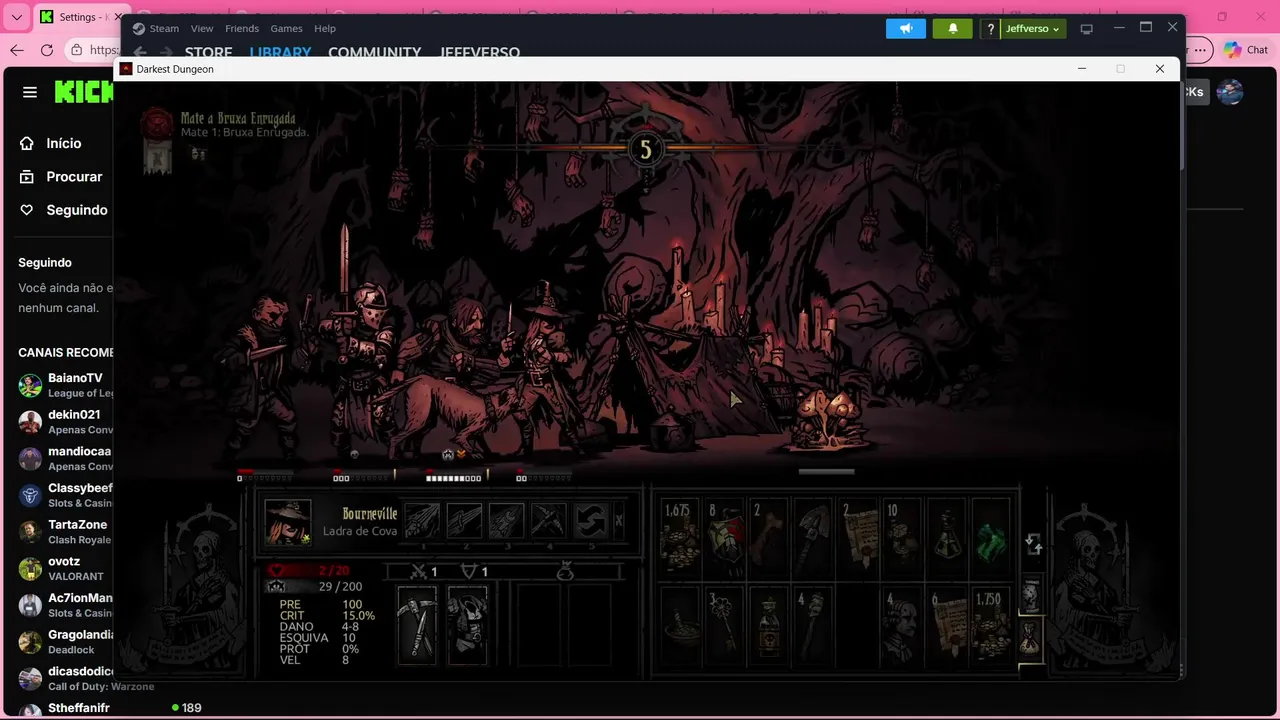Viewport: 1280px width, 720px height.
Task: Click the browser refresh button
Action: point(47,49)
